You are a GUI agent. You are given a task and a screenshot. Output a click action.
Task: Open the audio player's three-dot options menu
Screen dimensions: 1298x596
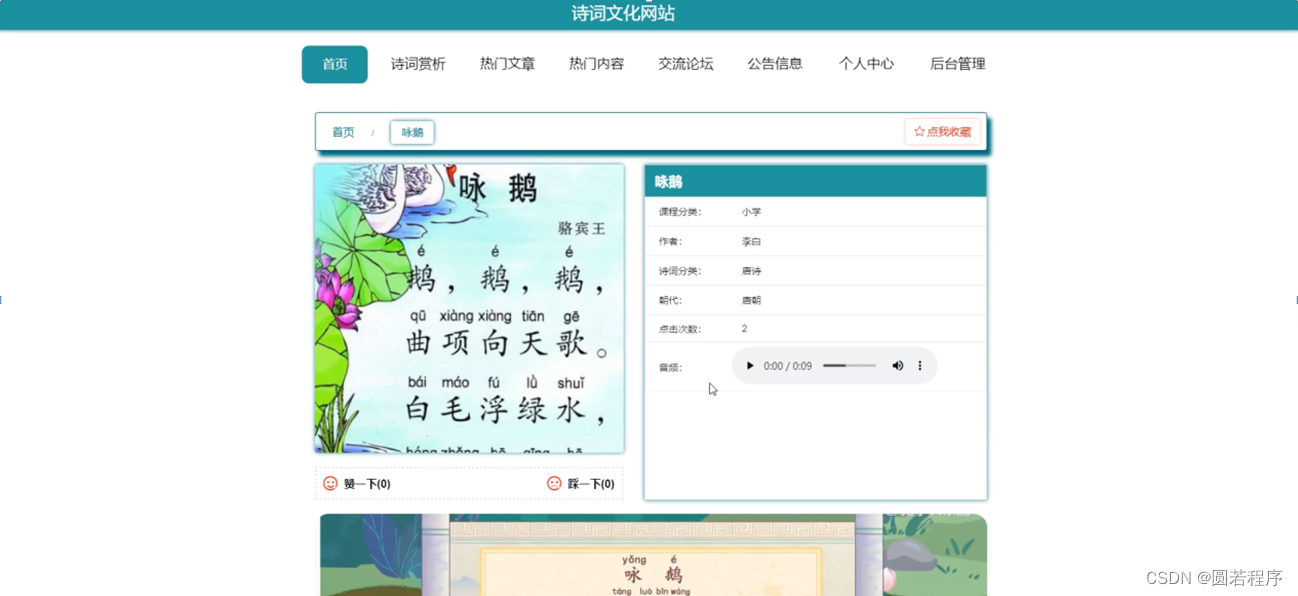tap(919, 365)
